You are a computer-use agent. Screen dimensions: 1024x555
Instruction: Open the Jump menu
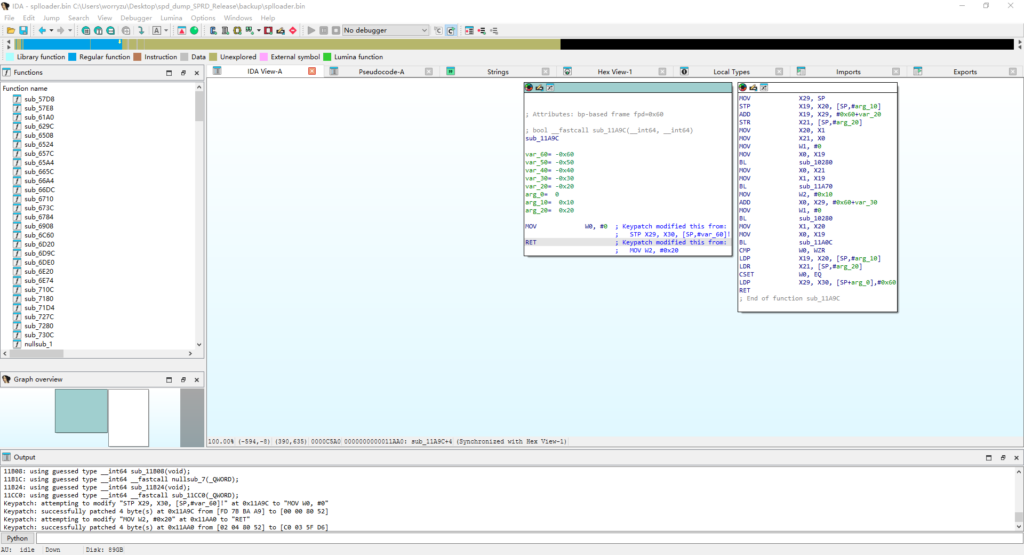coord(51,18)
